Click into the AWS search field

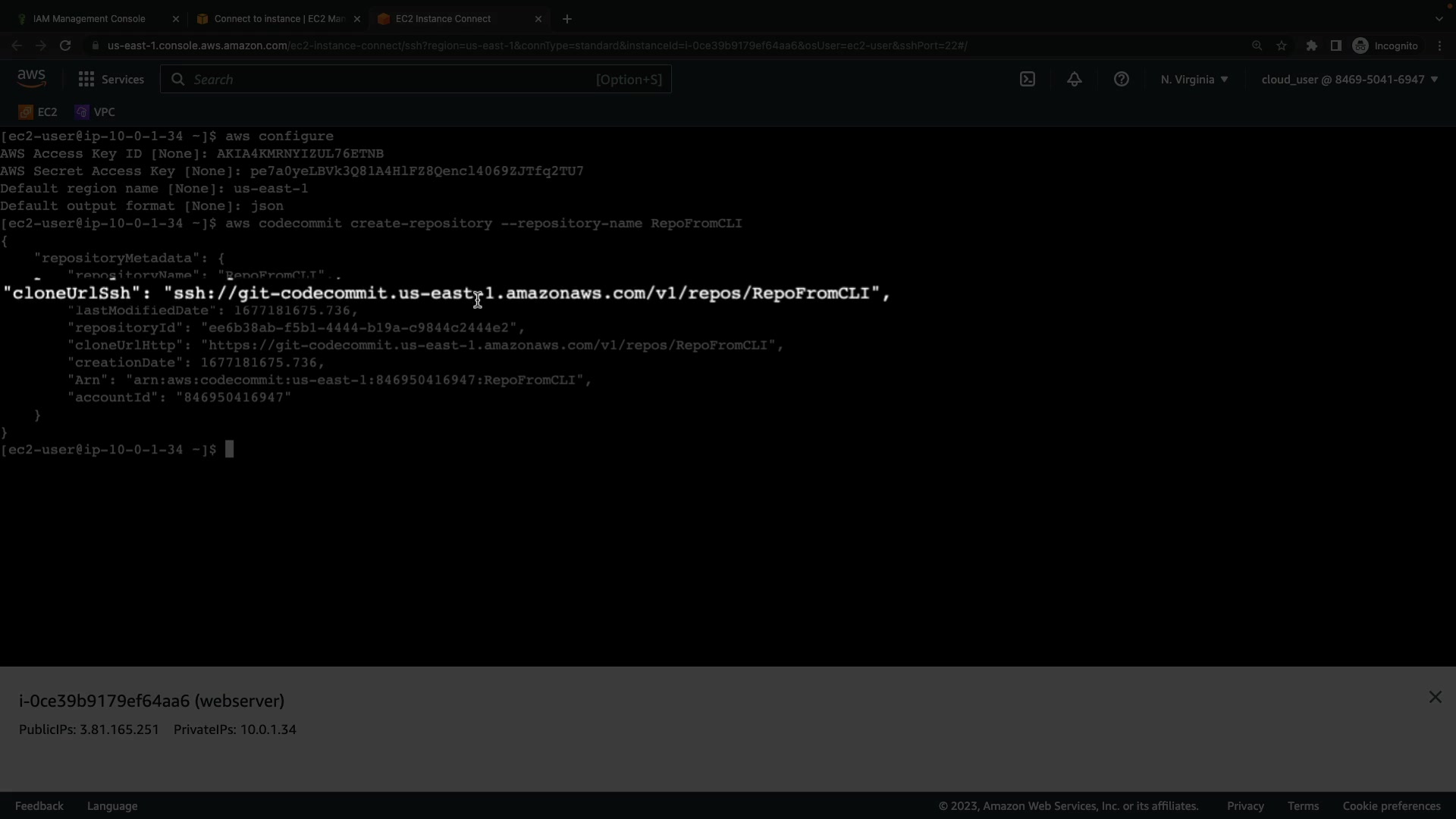point(394,80)
